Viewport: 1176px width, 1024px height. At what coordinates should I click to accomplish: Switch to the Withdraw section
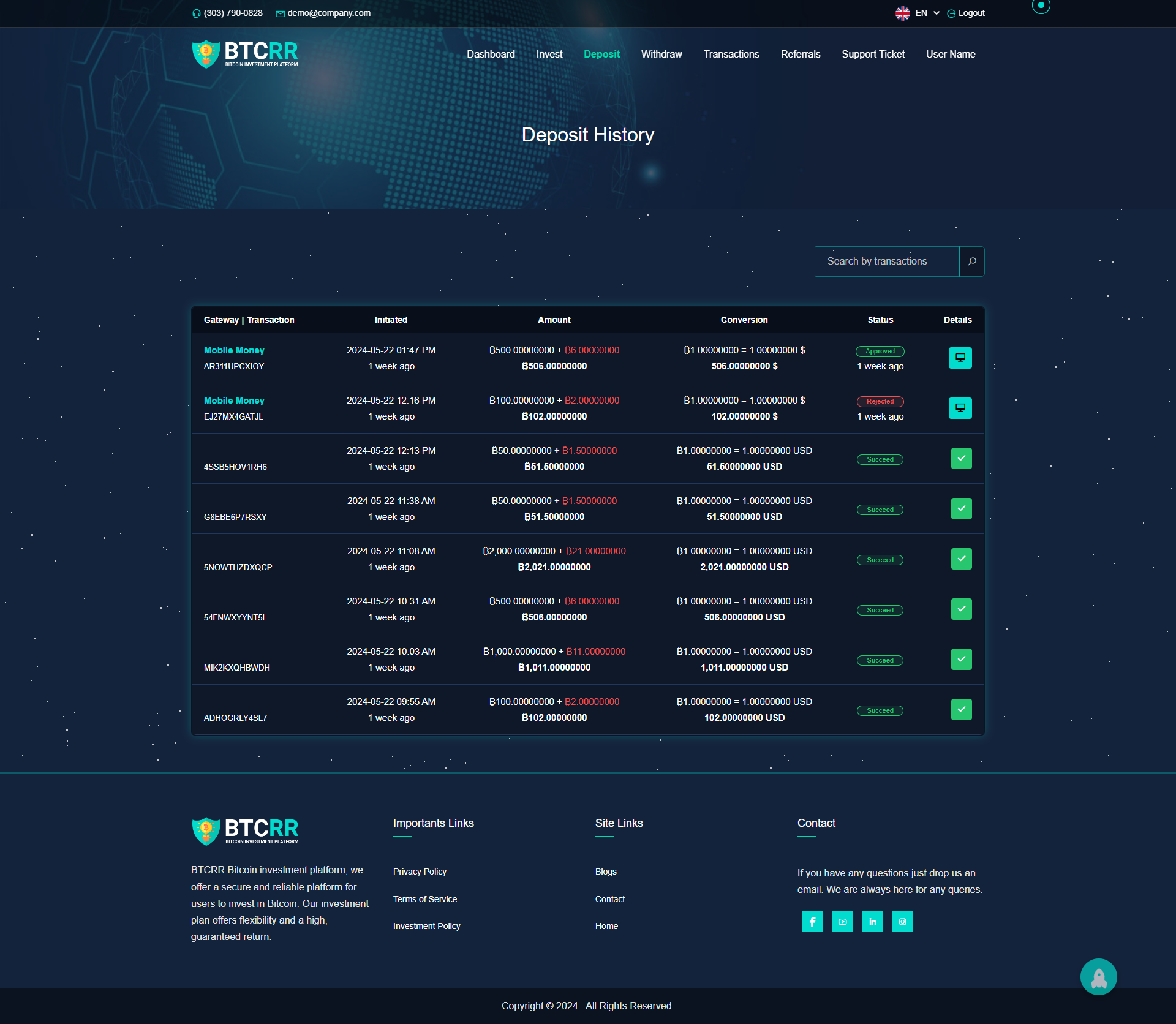661,54
